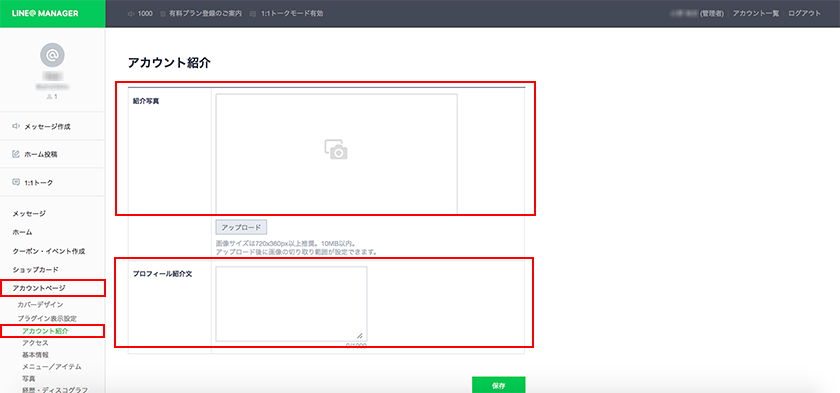
Task: Click the 紹介写真 image preview area
Action: click(336, 154)
